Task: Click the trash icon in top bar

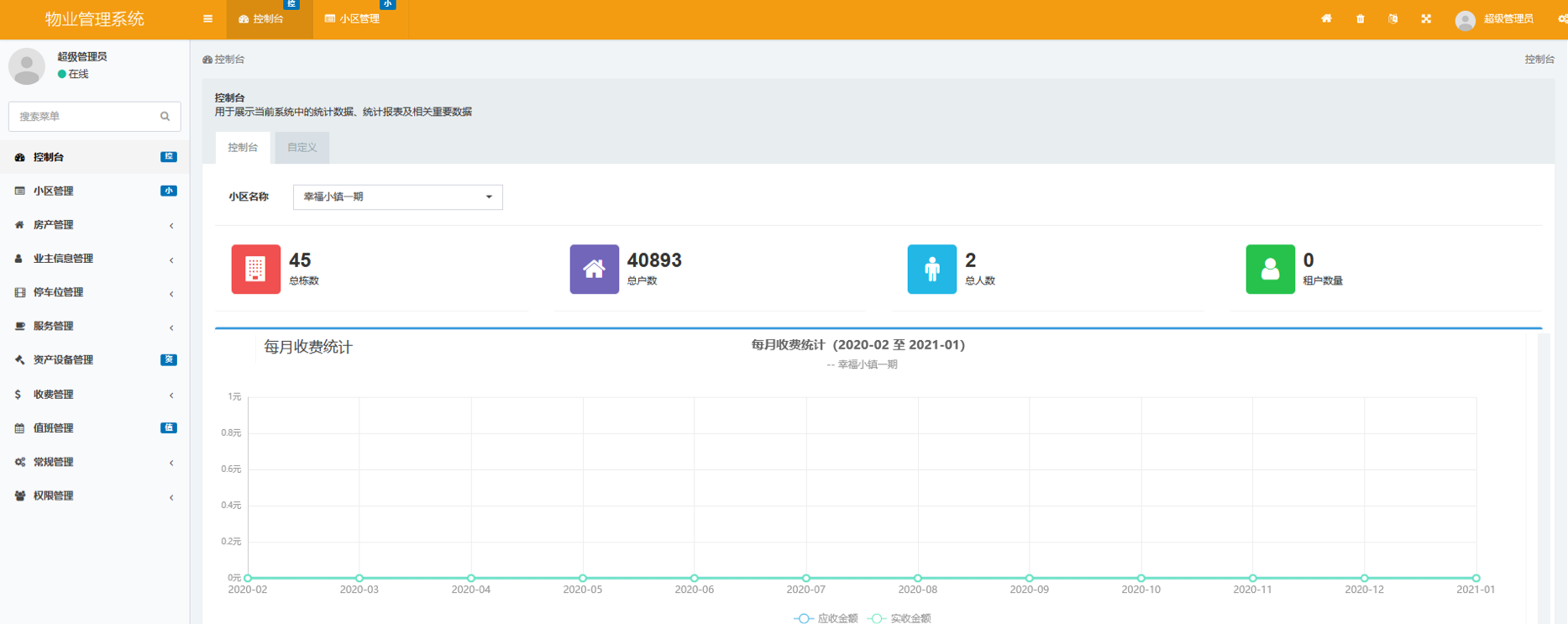Action: [1360, 18]
